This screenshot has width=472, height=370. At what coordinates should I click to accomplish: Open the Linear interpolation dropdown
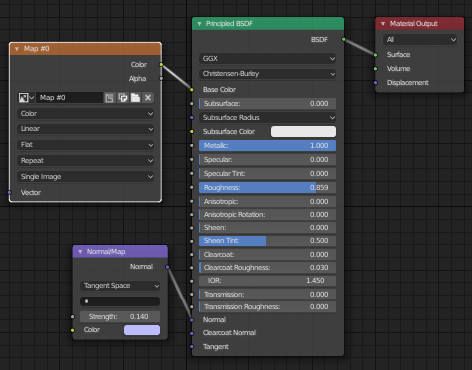click(85, 129)
